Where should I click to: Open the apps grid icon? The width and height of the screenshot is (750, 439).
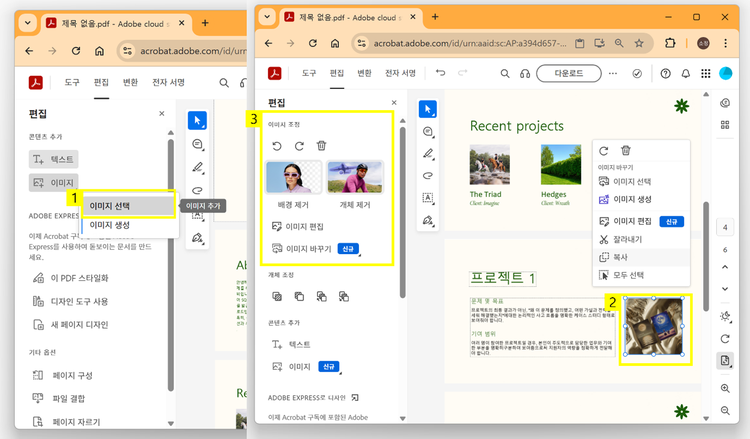706,74
